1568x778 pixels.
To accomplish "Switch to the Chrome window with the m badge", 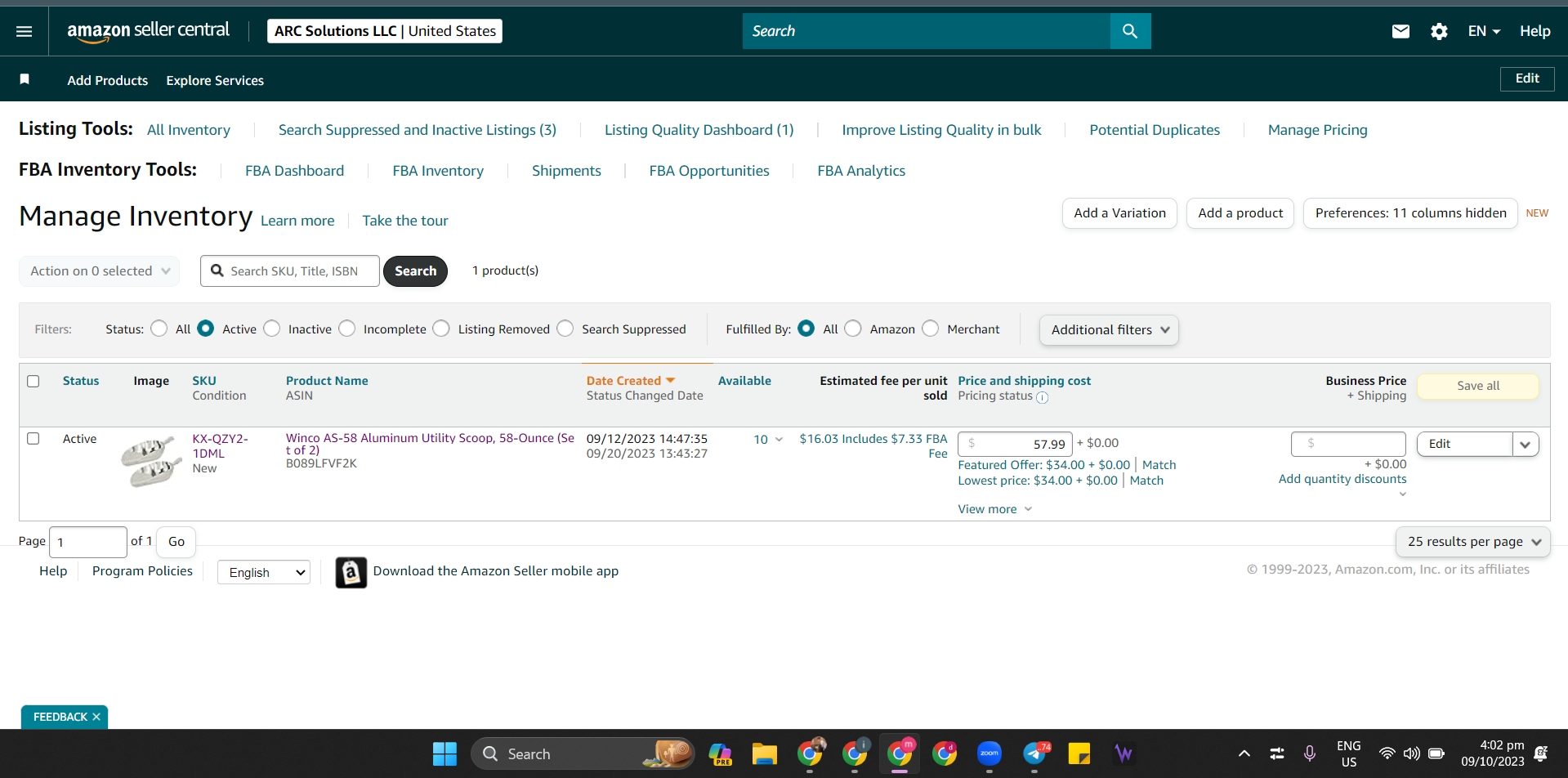I will pyautogui.click(x=900, y=753).
